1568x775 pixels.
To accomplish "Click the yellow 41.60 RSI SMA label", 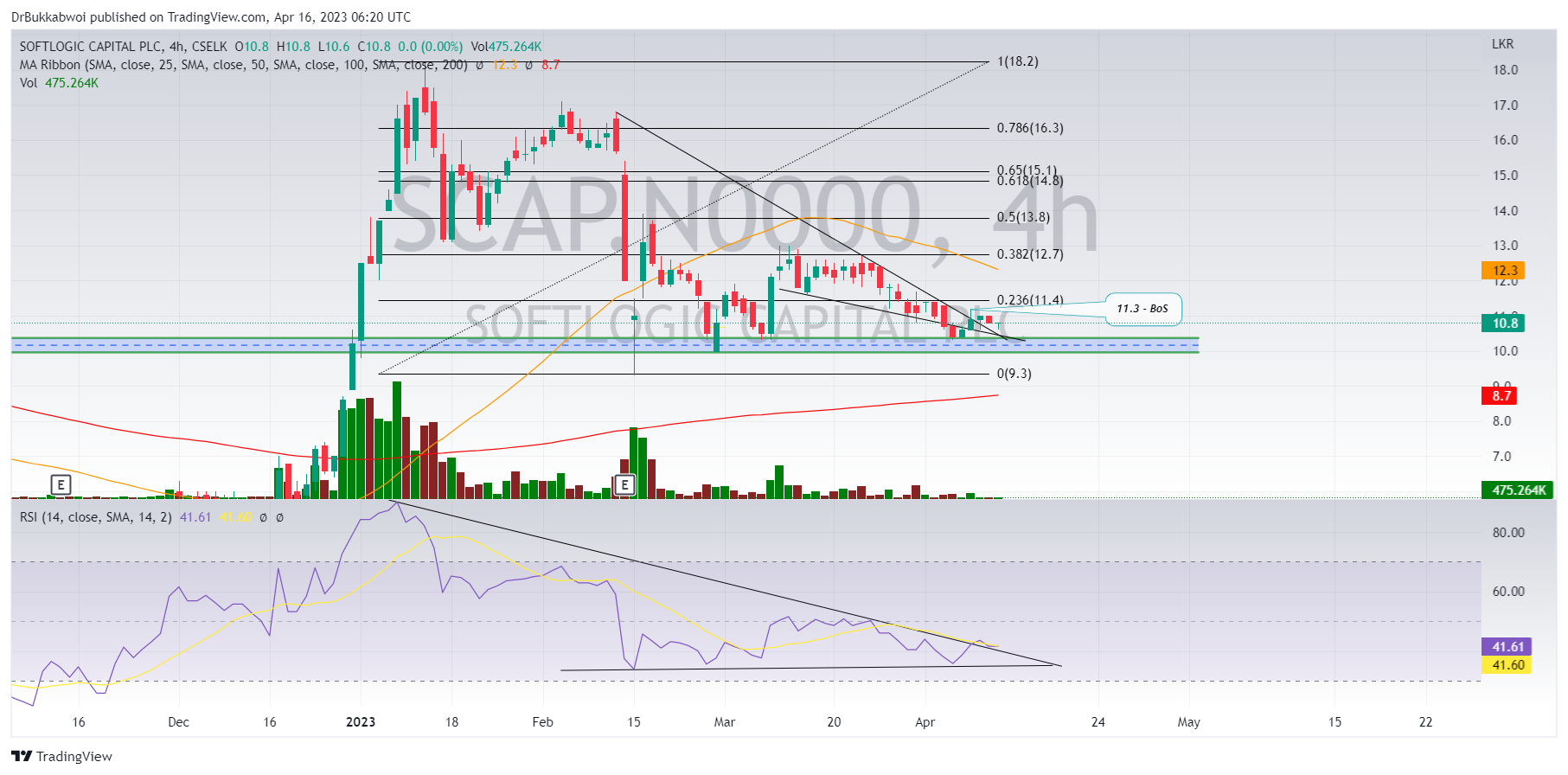I will coord(1507,664).
